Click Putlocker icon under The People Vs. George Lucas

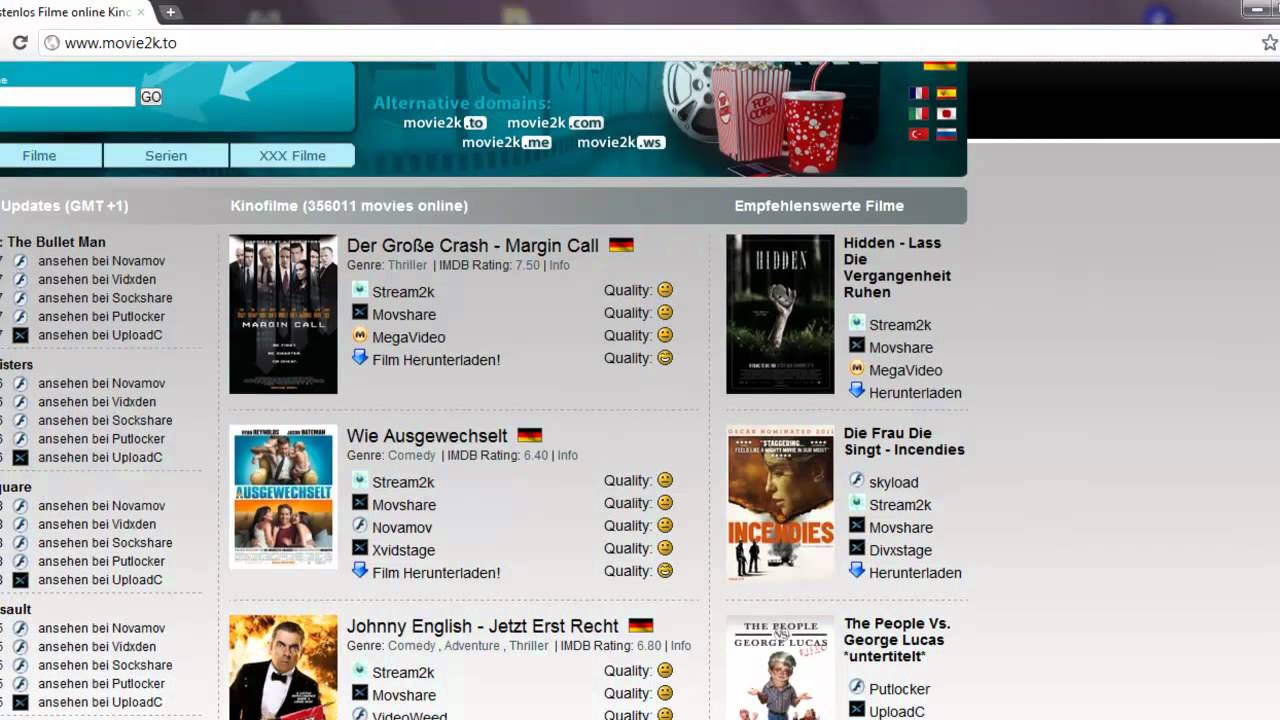[857, 688]
